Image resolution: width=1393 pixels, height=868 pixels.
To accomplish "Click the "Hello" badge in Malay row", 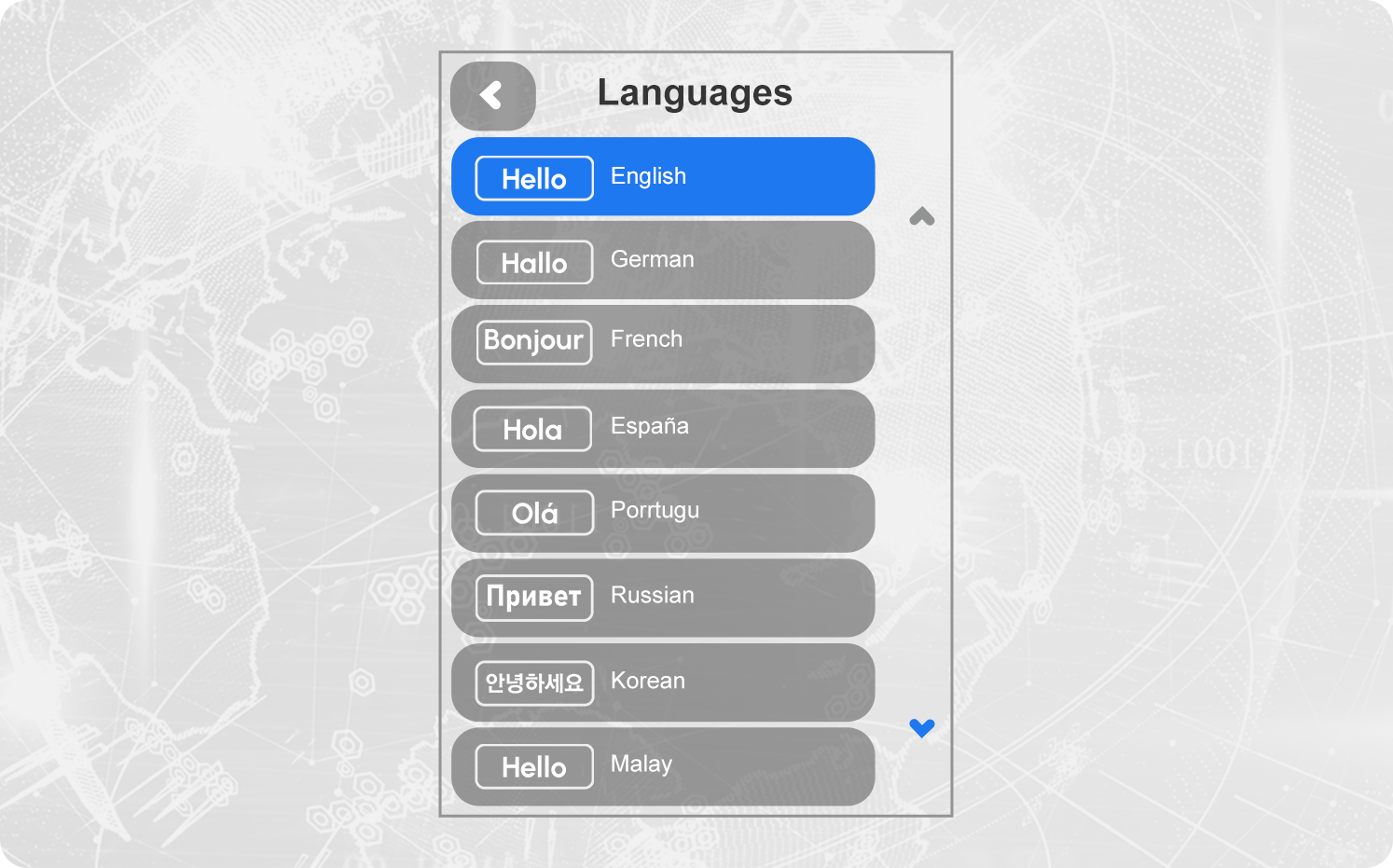I will coord(534,767).
